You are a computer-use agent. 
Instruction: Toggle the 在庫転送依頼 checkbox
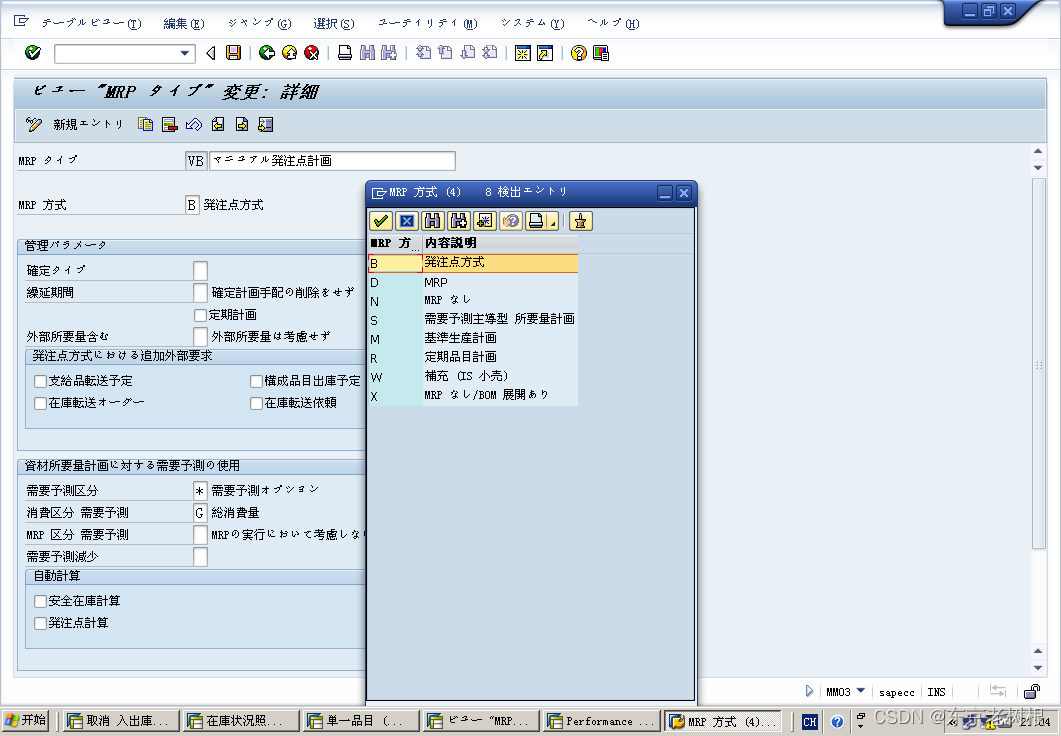click(256, 403)
